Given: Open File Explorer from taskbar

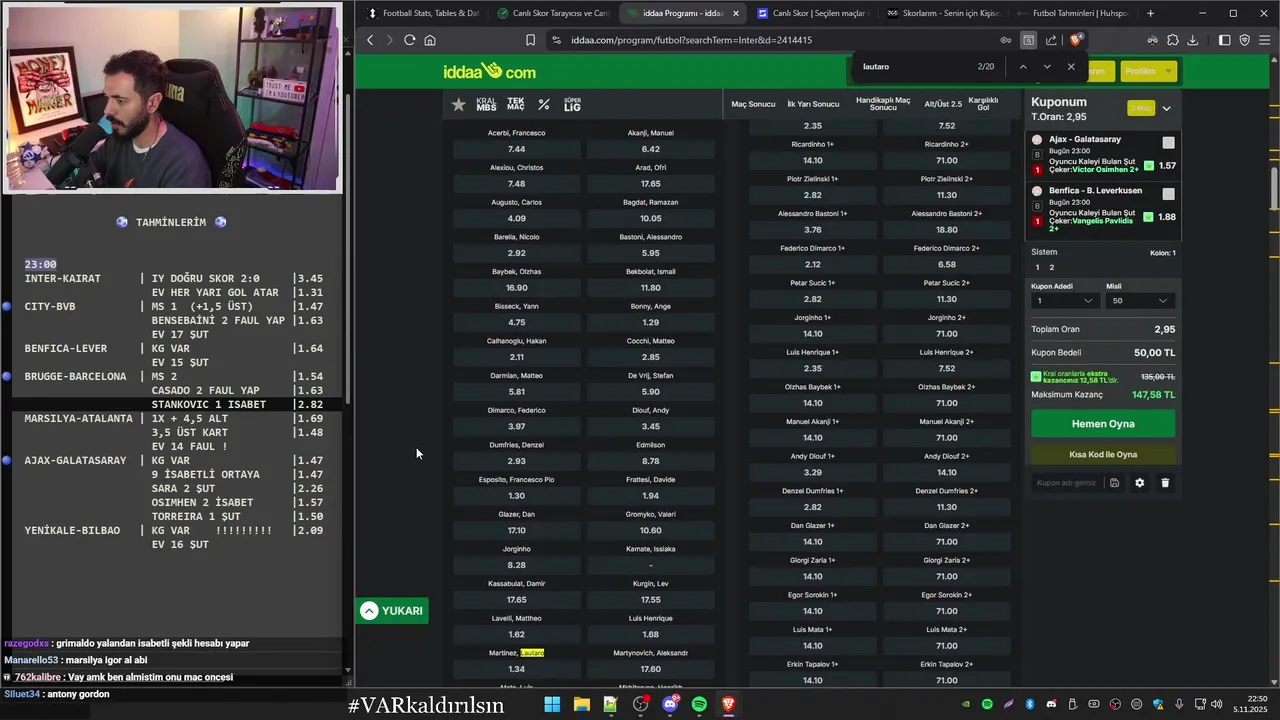Looking at the screenshot, I should pyautogui.click(x=581, y=704).
